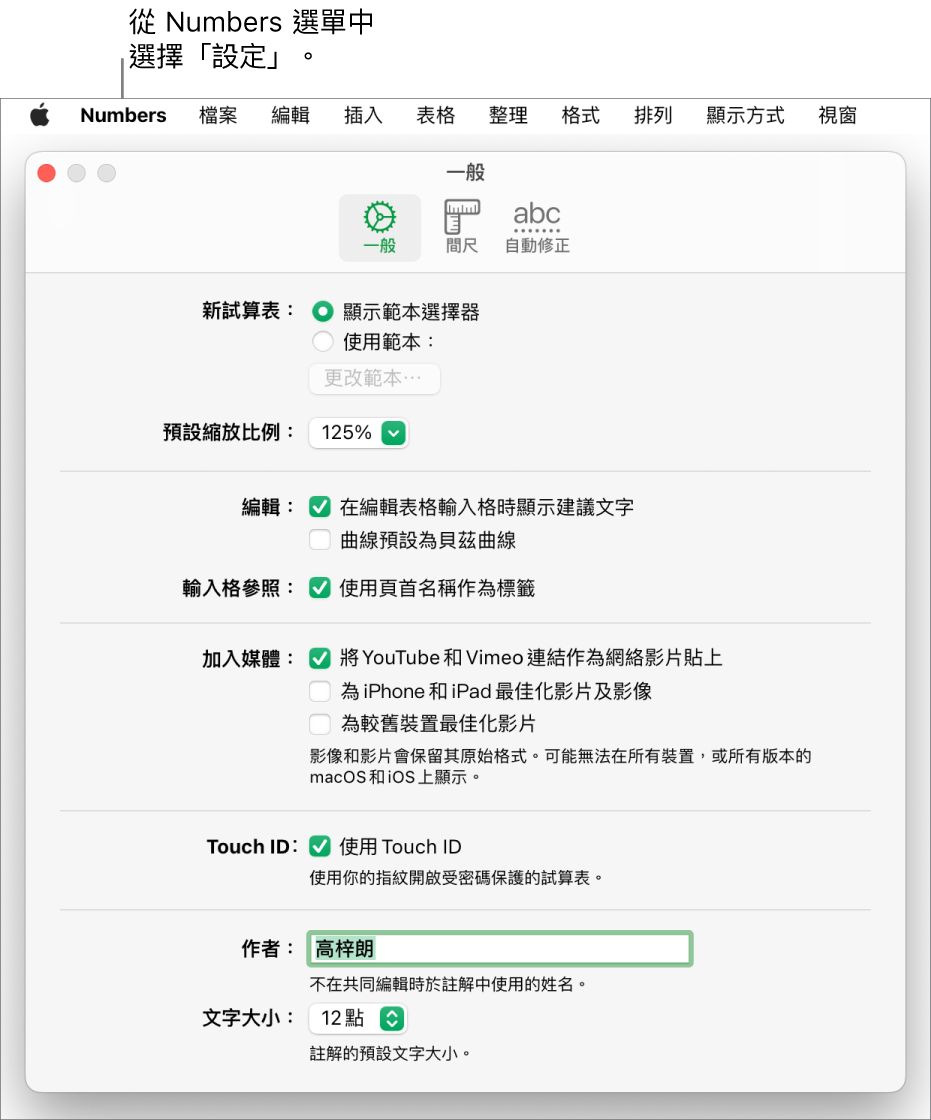Enable 為 iPhone 和 iPad 最佳化影片及影像
The width and height of the screenshot is (931, 1120).
pyautogui.click(x=319, y=691)
